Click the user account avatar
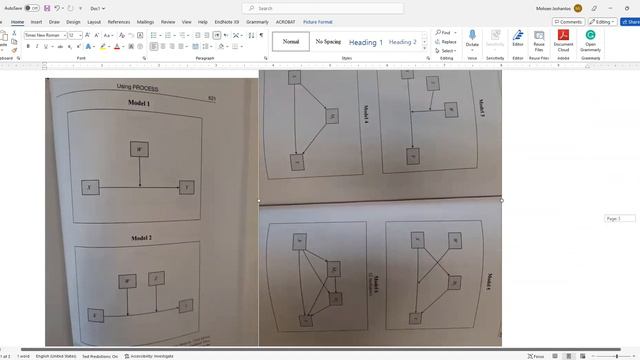The image size is (640, 360). (x=578, y=8)
